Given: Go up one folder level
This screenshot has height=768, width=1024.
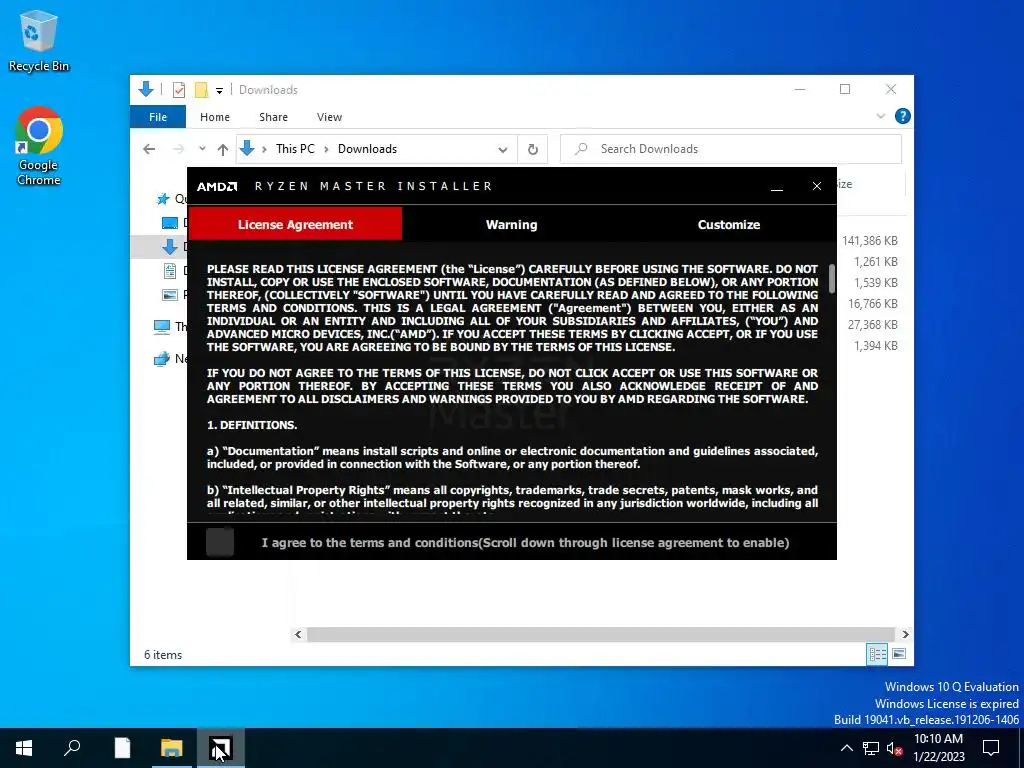Looking at the screenshot, I should (223, 150).
